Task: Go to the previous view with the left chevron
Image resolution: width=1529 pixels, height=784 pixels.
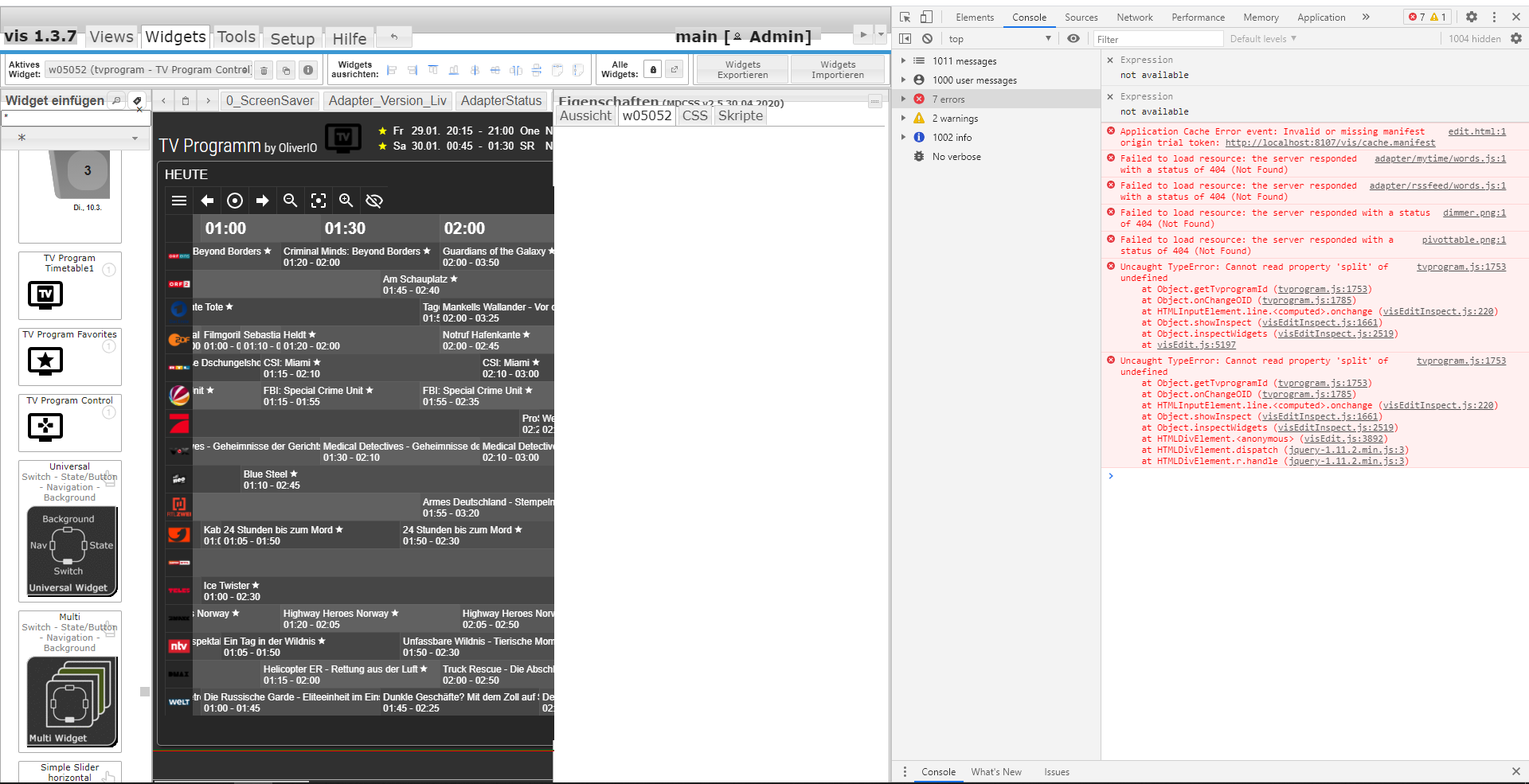Action: pyautogui.click(x=163, y=101)
